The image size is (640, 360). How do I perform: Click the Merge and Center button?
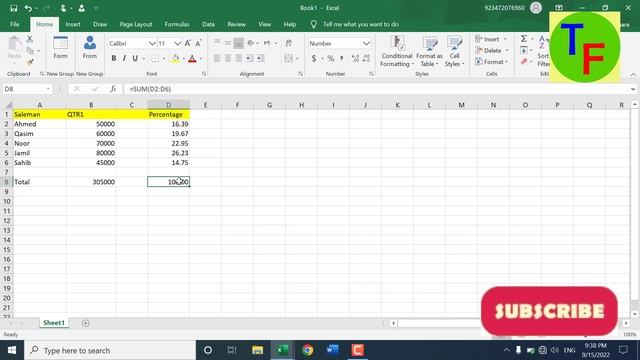point(289,58)
